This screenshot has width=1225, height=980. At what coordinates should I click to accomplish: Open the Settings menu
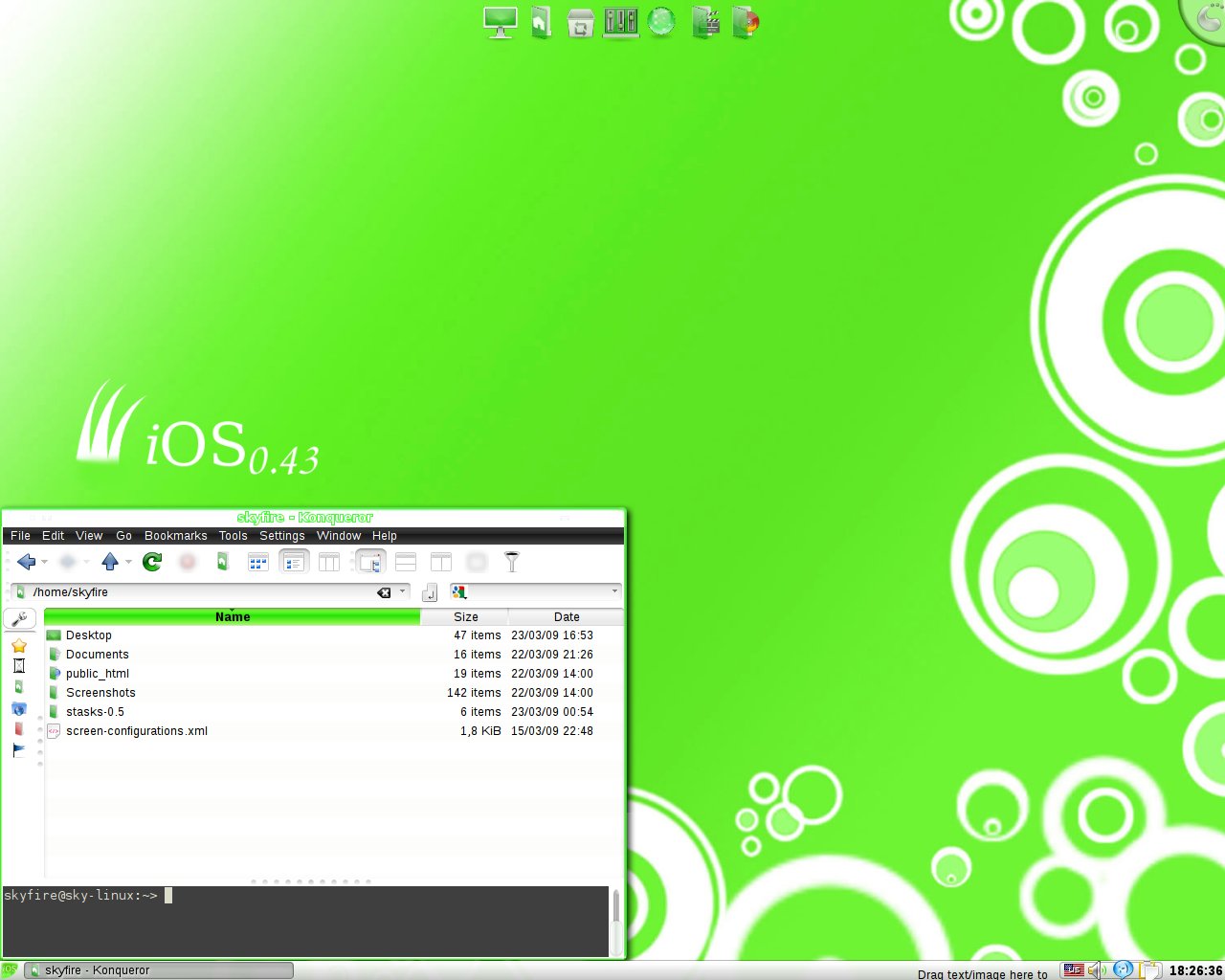tap(282, 536)
